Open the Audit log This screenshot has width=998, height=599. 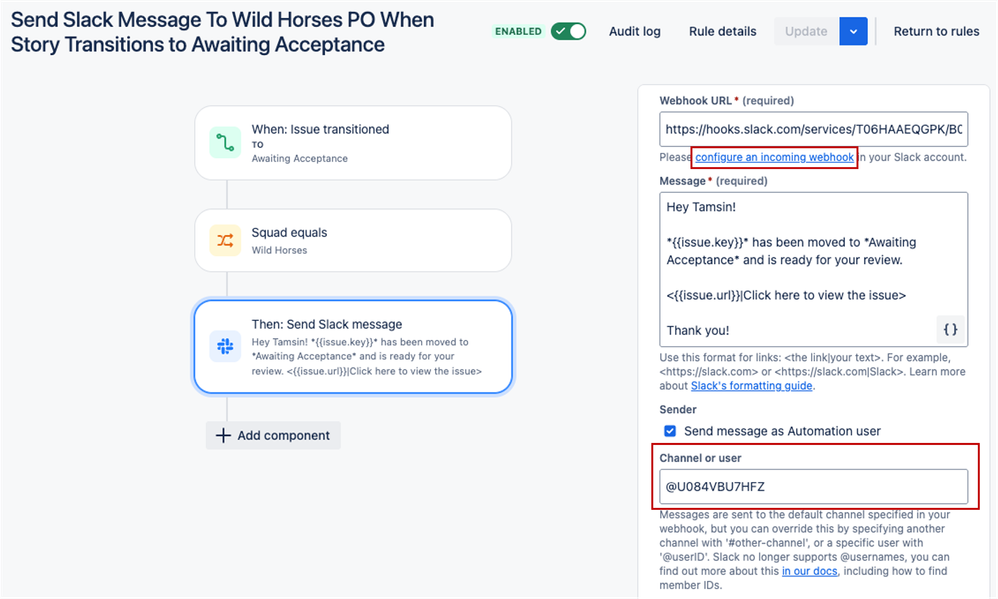(635, 31)
